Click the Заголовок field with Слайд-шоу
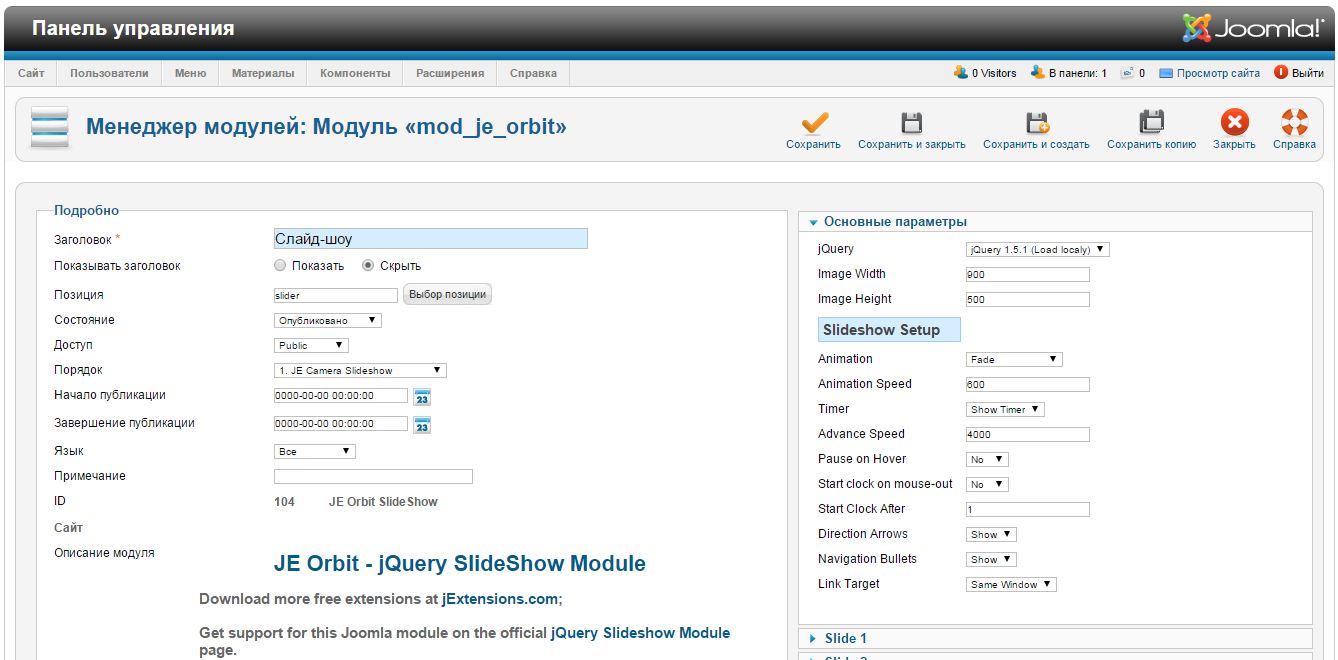The image size is (1338, 660). 431,239
